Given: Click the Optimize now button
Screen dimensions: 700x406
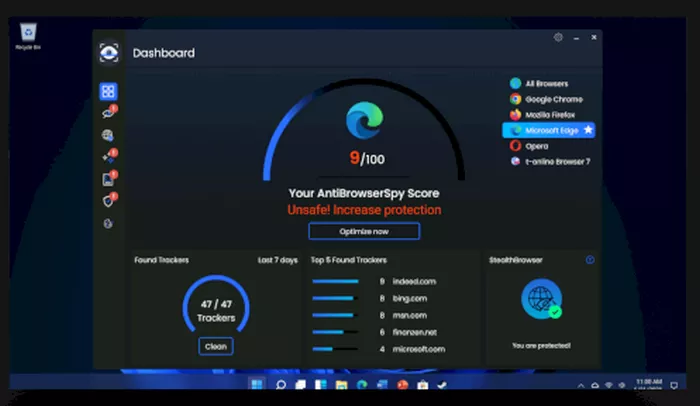Looking at the screenshot, I should point(364,231).
